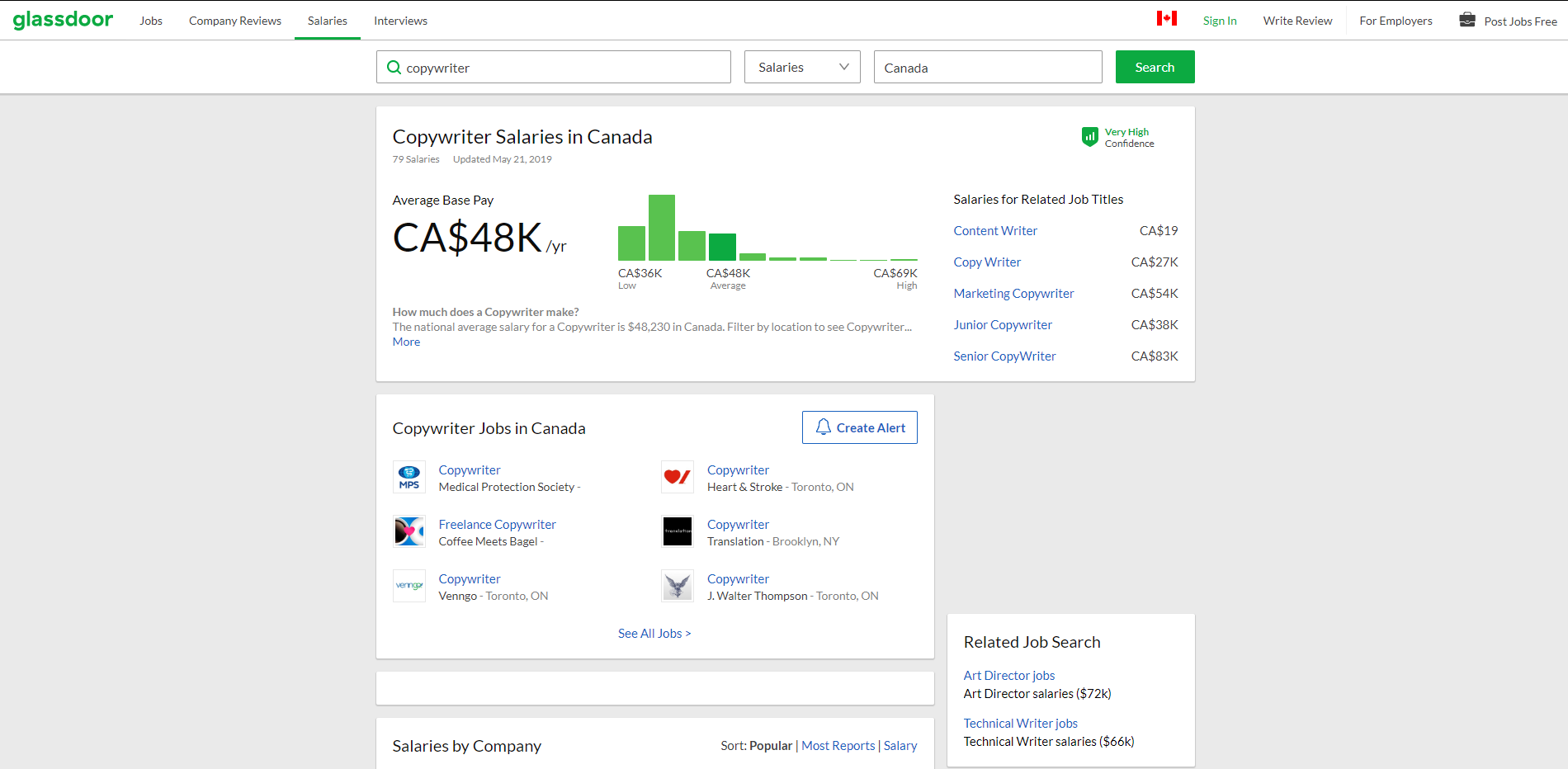
Task: Click the 'Updated May 21, 2019' text
Action: pyautogui.click(x=502, y=159)
